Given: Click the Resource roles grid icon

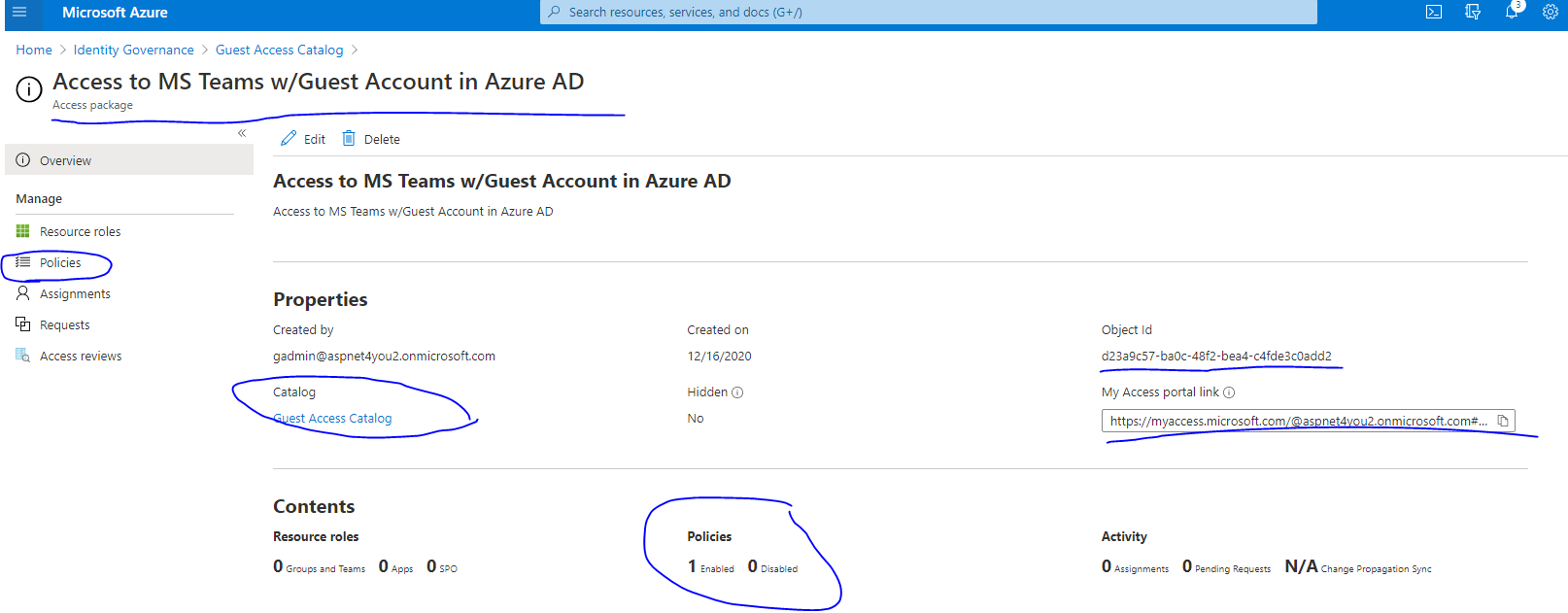Looking at the screenshot, I should coord(22,231).
